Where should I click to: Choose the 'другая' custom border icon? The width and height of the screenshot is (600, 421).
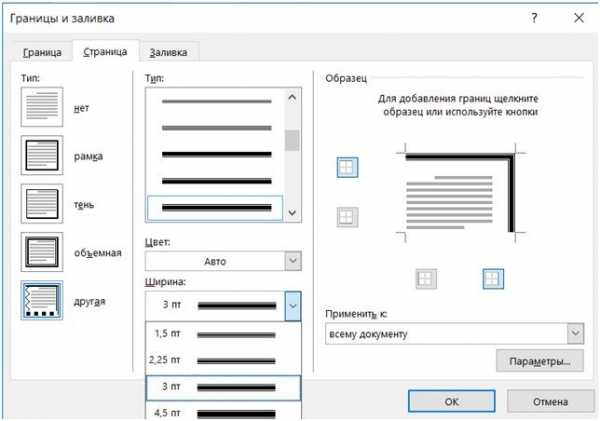pos(41,300)
